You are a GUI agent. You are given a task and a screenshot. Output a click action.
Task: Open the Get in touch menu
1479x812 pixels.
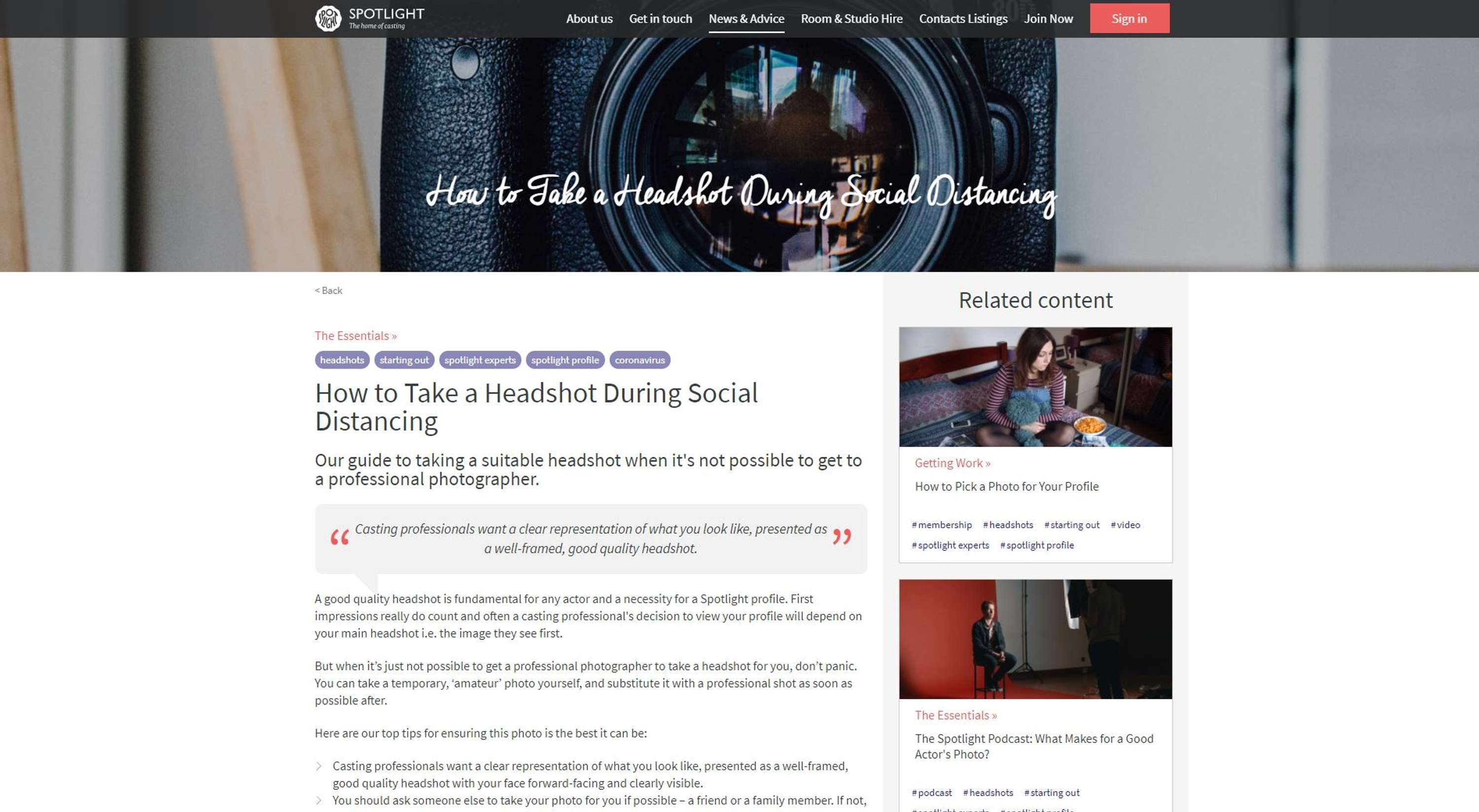click(x=660, y=18)
